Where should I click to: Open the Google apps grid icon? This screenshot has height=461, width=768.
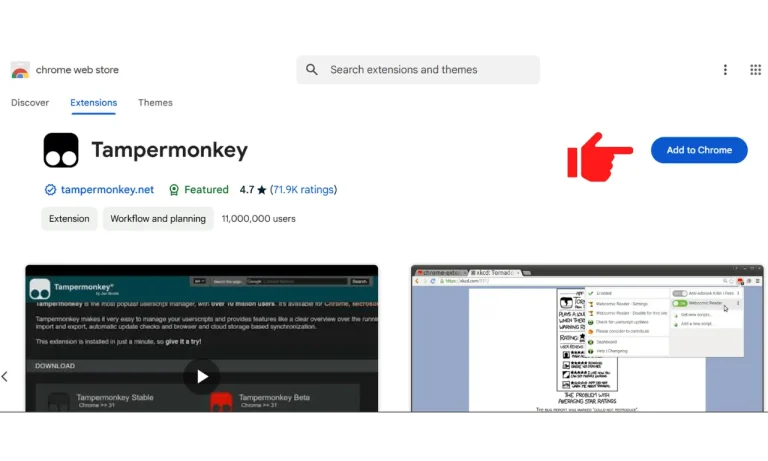(x=755, y=70)
